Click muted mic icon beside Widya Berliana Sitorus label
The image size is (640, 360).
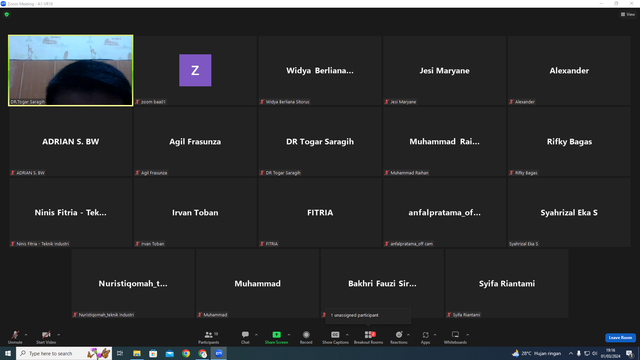coord(262,102)
